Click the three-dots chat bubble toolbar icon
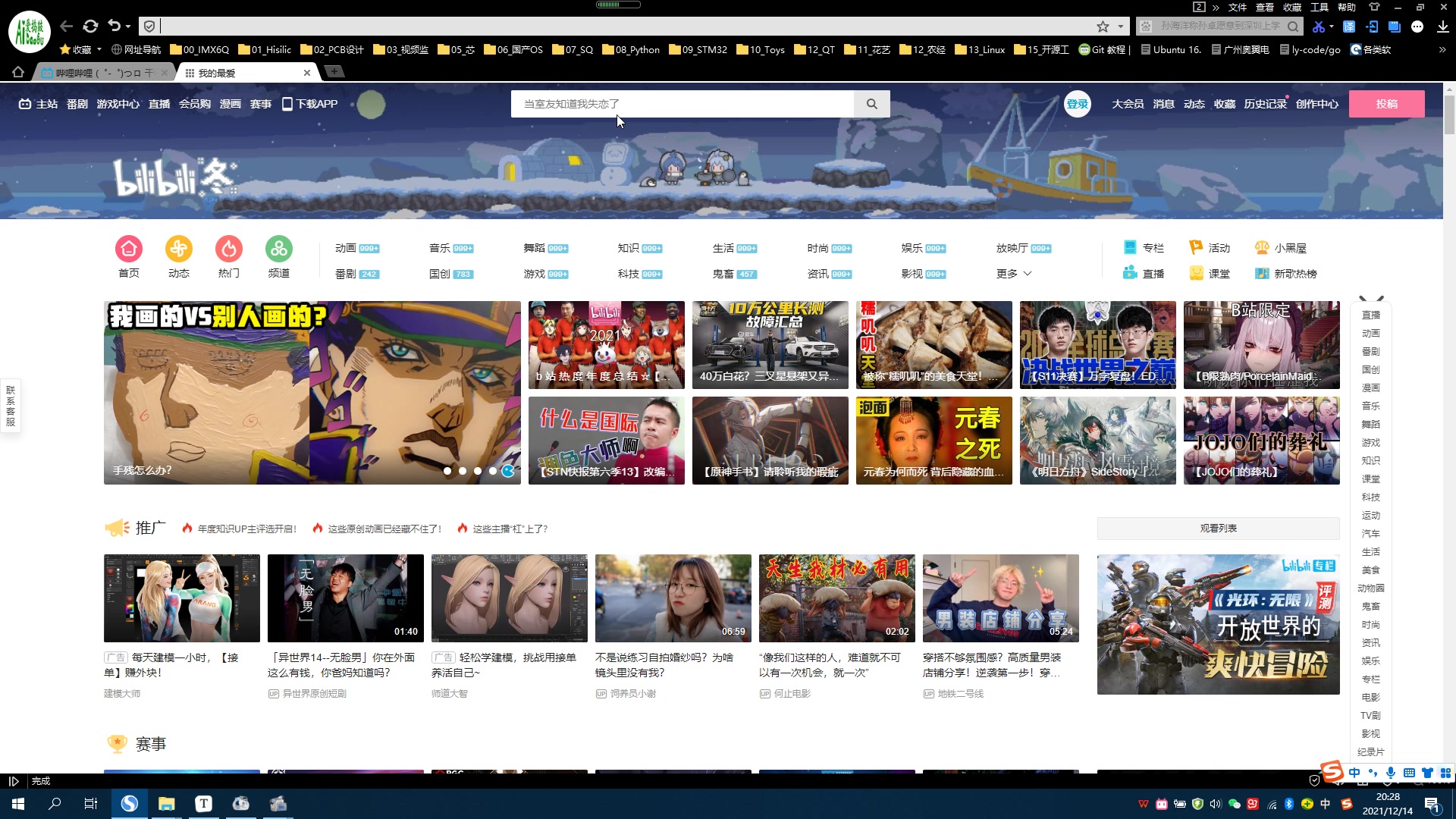The image size is (1456, 819). pos(1417,27)
